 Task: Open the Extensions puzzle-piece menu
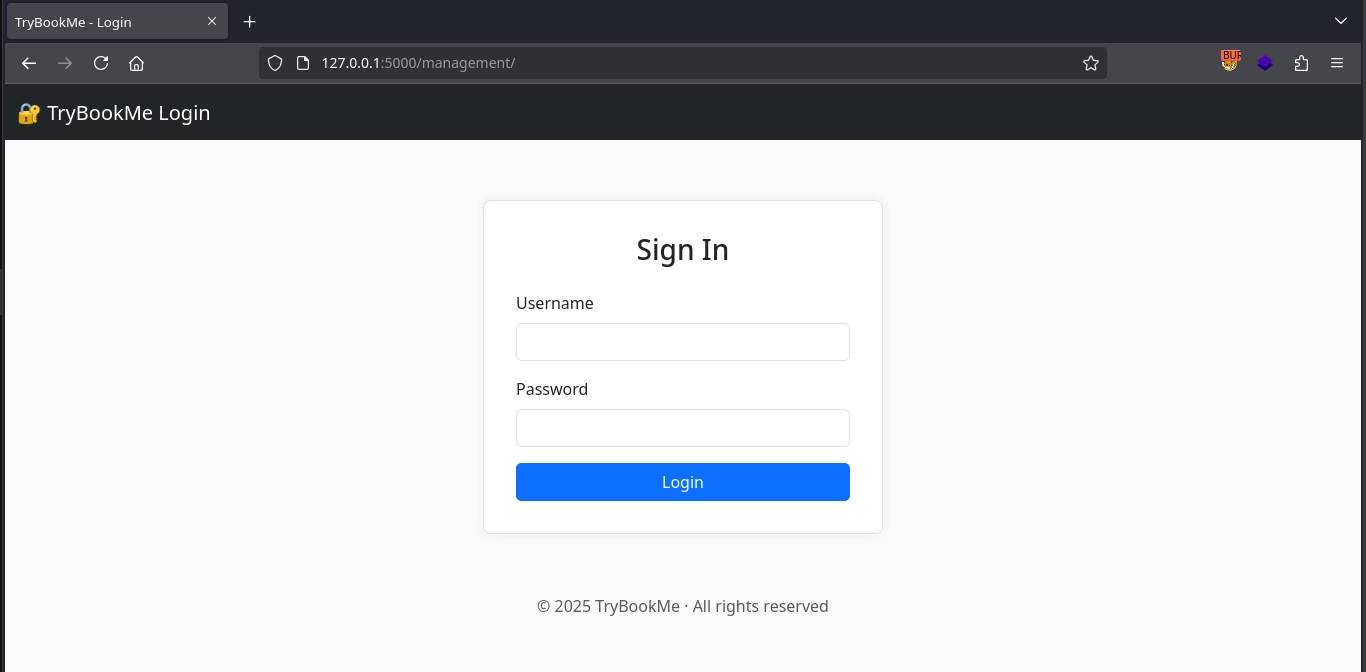click(1301, 63)
